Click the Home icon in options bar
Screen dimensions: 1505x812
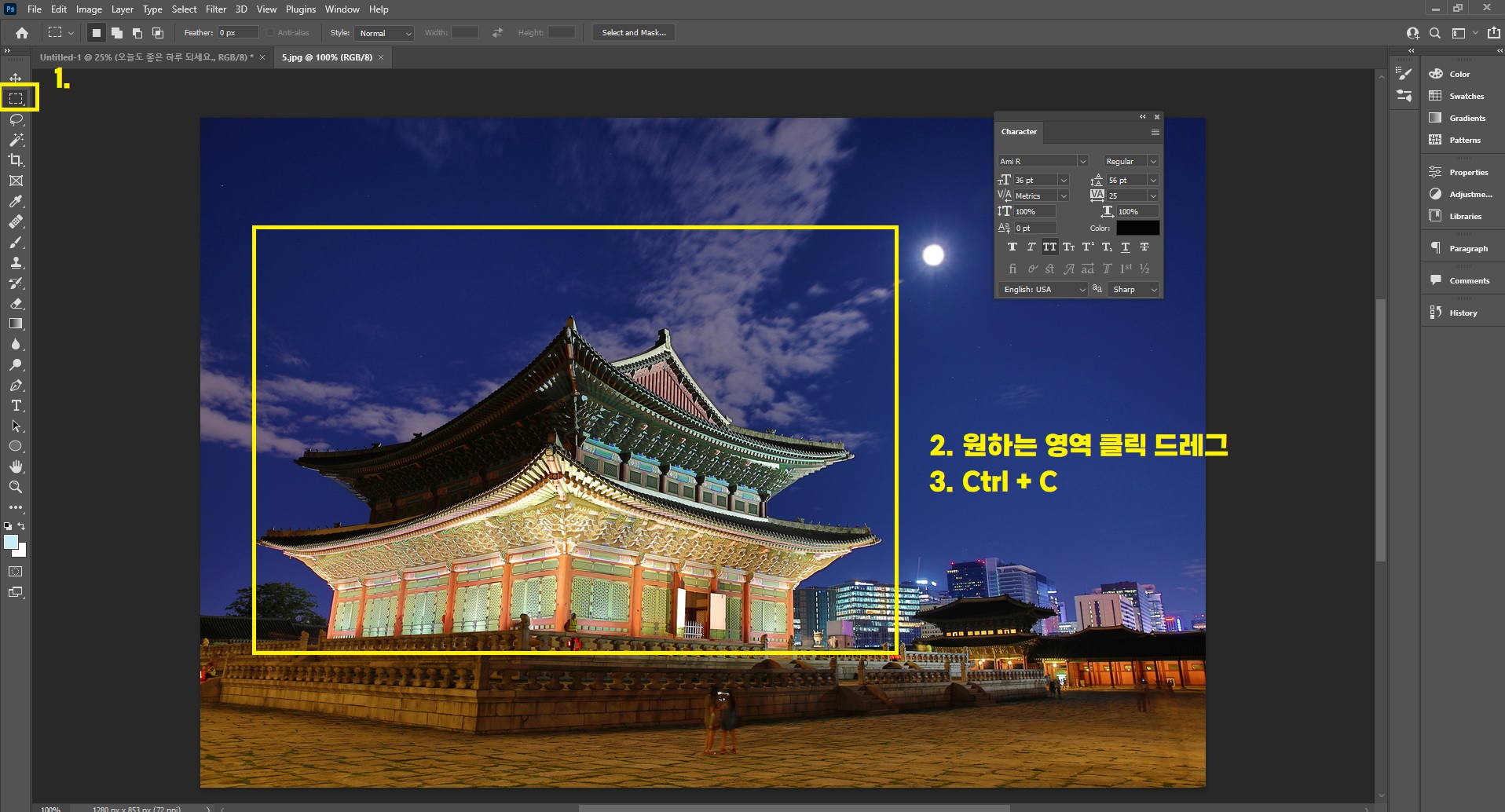[22, 33]
